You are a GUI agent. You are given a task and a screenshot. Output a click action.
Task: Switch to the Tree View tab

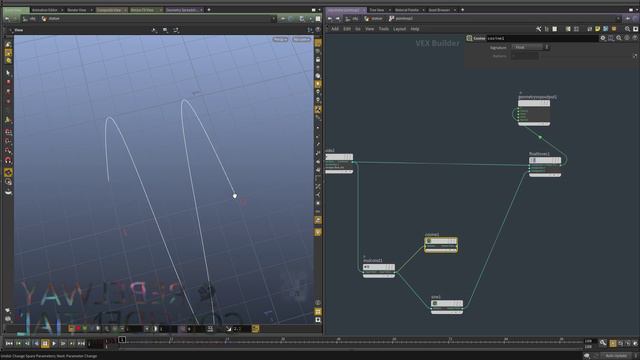coord(376,10)
